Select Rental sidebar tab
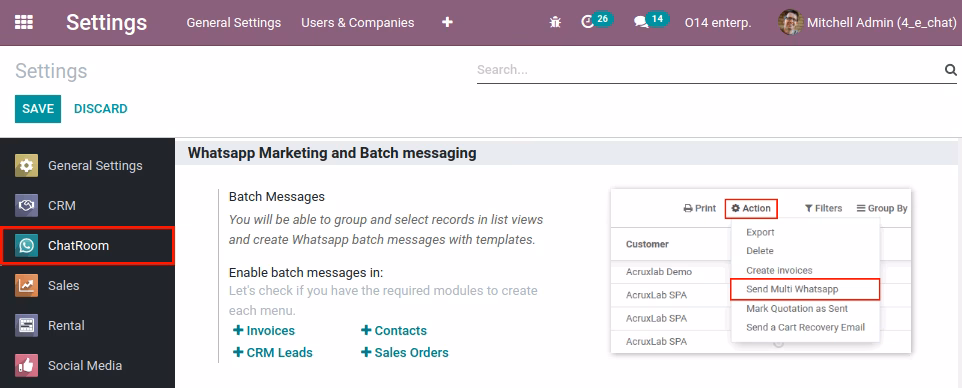This screenshot has height=388, width=962. [87, 325]
